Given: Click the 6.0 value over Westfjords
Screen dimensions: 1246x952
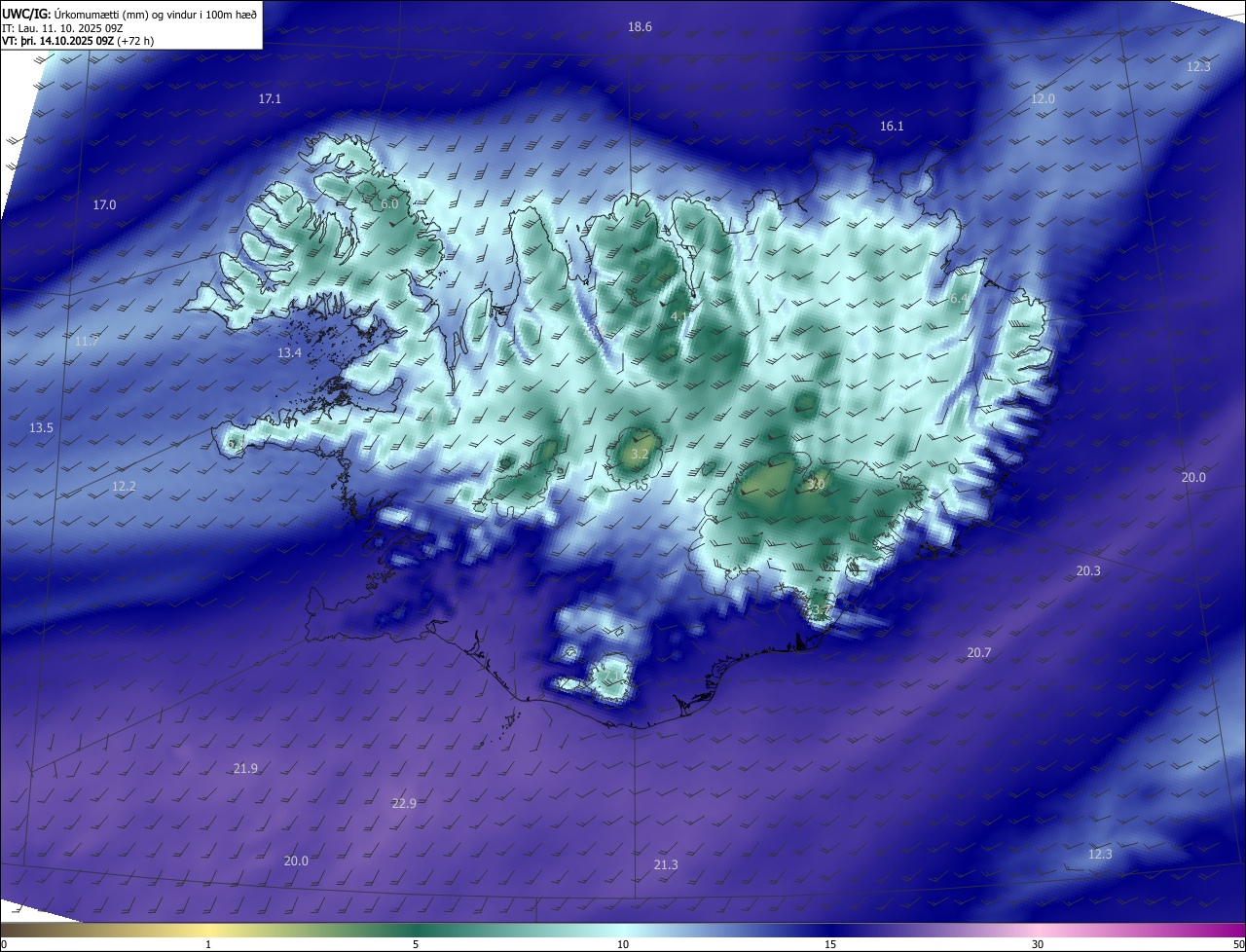Looking at the screenshot, I should pyautogui.click(x=389, y=204).
